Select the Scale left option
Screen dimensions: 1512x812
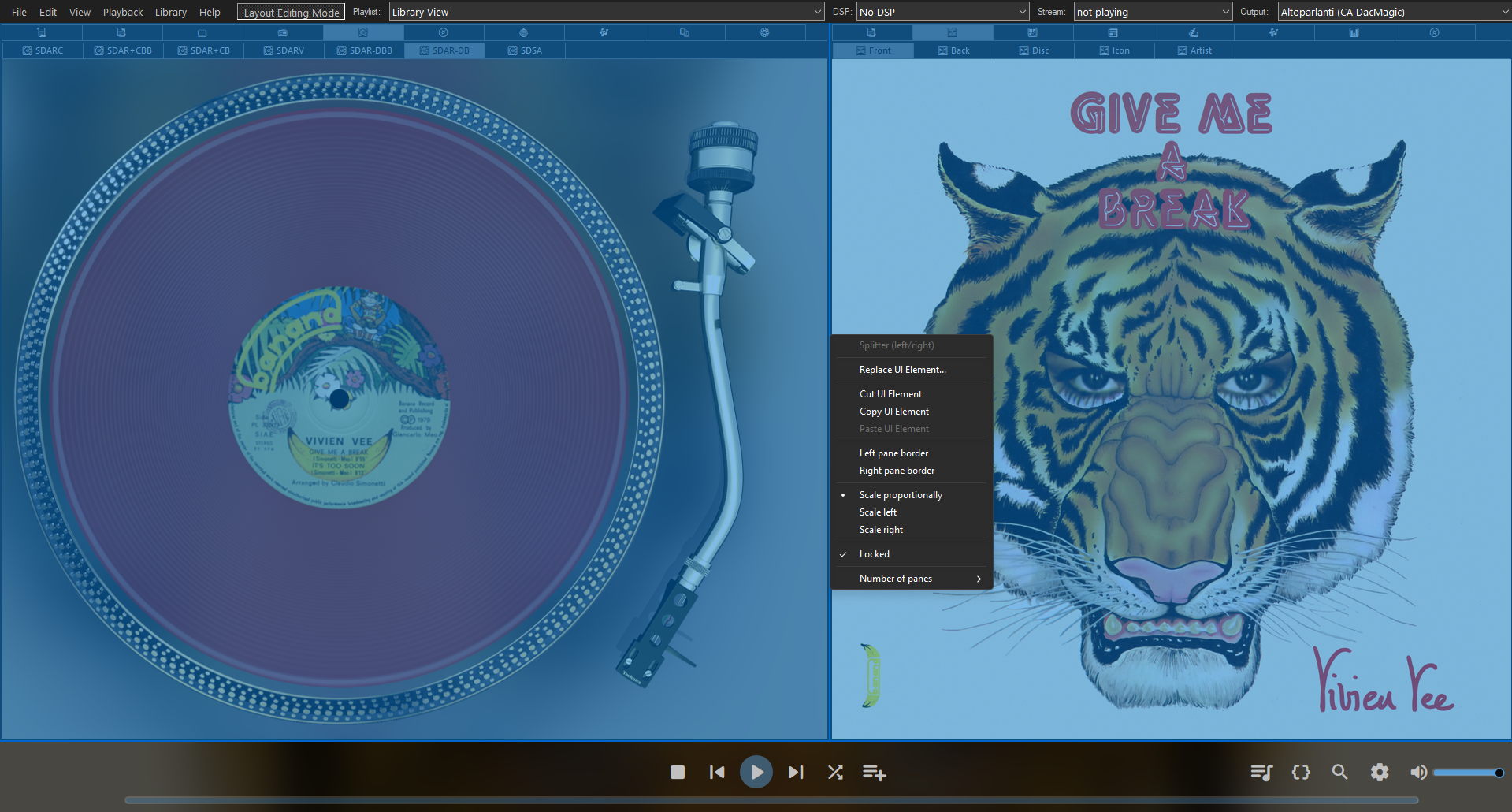coord(912,512)
